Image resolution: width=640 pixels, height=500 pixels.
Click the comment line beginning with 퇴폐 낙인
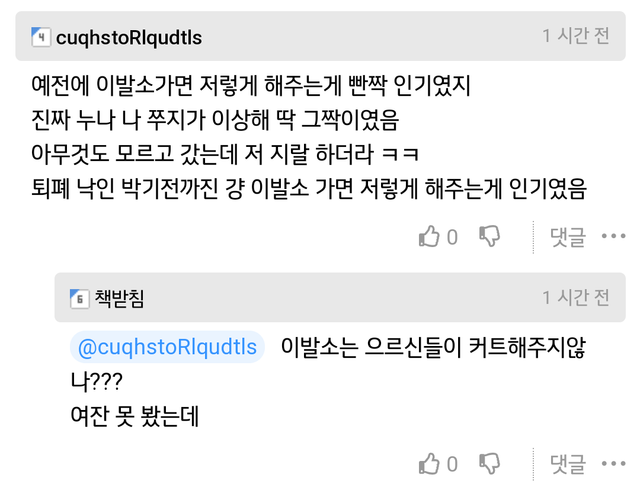point(308,187)
